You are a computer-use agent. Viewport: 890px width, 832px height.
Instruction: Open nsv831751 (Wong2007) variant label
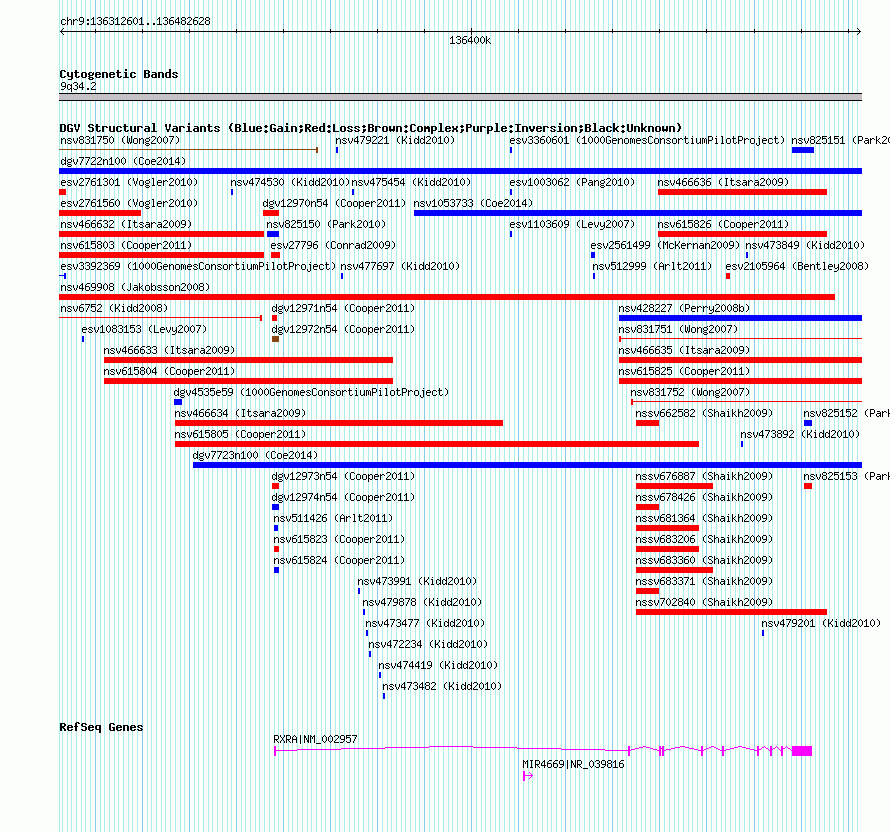[678, 329]
